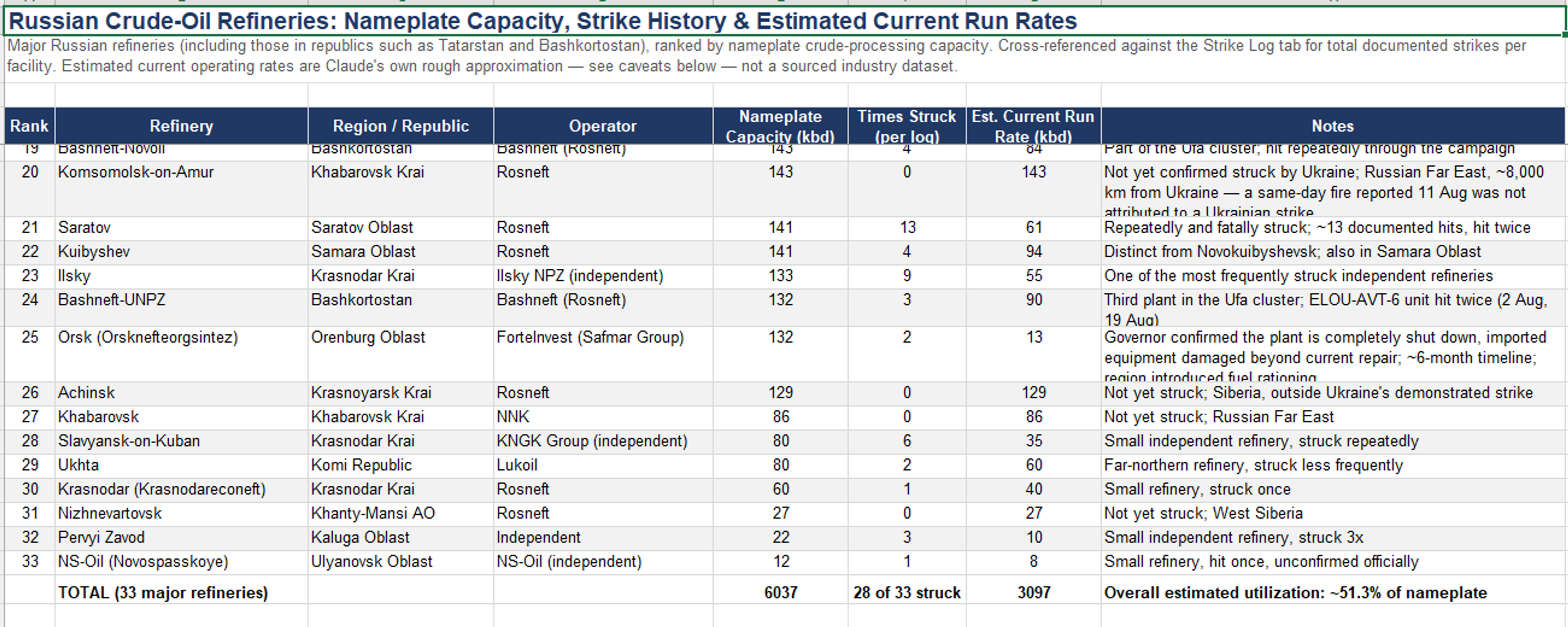Select the 'Pervyi Zavod' refinery cell

click(181, 538)
